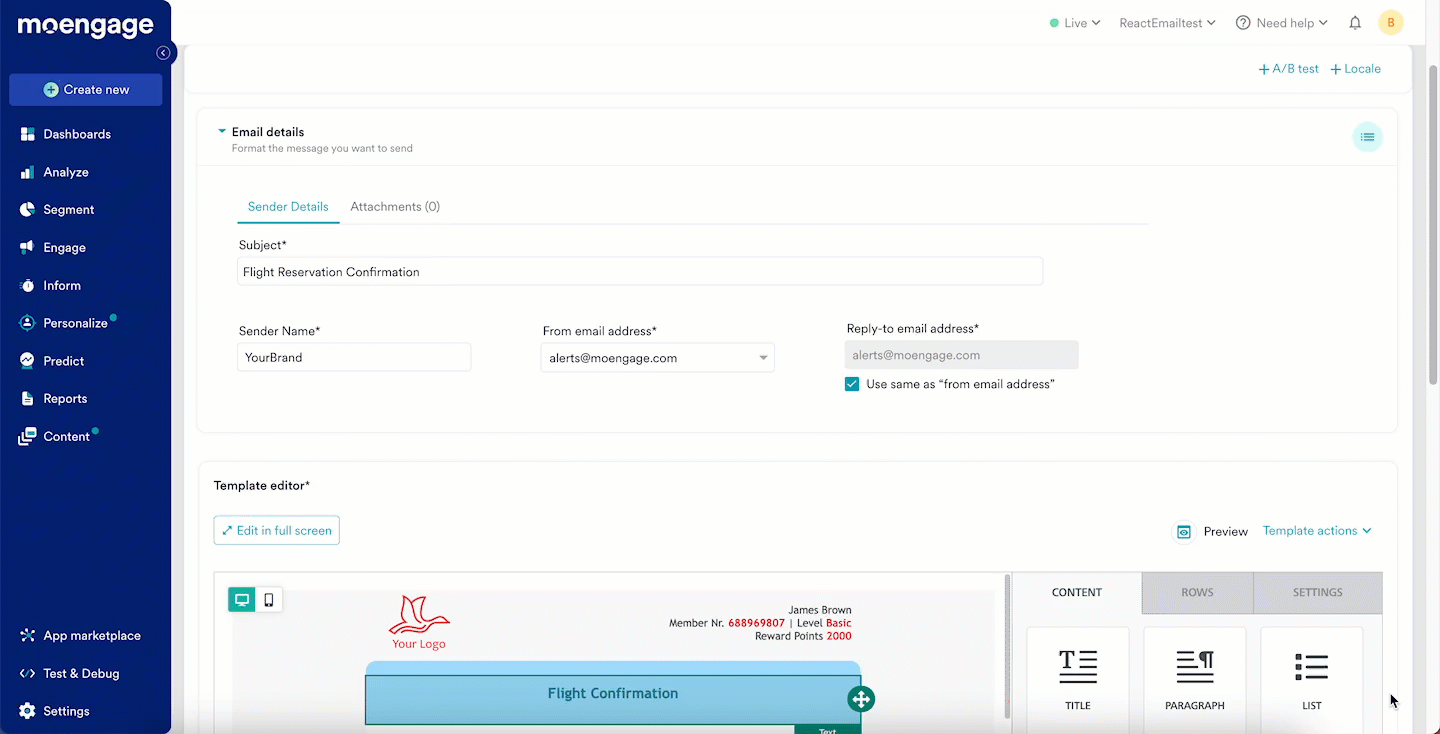The image size is (1440, 734).
Task: Click the Preview icon above the template editor
Action: [1184, 531]
